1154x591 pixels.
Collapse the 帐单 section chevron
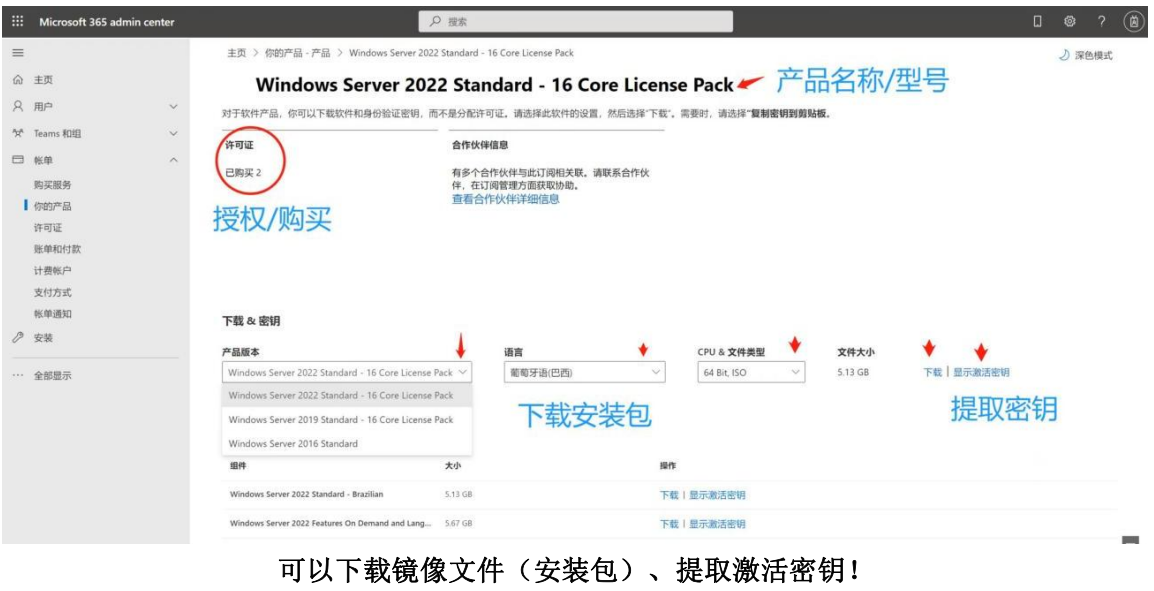coord(174,160)
